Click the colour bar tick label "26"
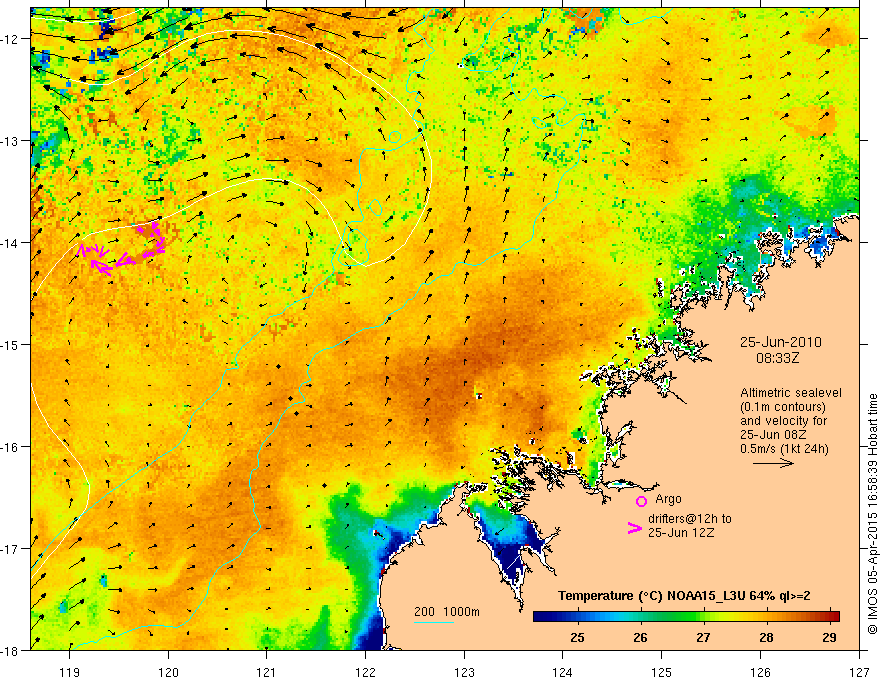The image size is (880, 680). (x=640, y=637)
